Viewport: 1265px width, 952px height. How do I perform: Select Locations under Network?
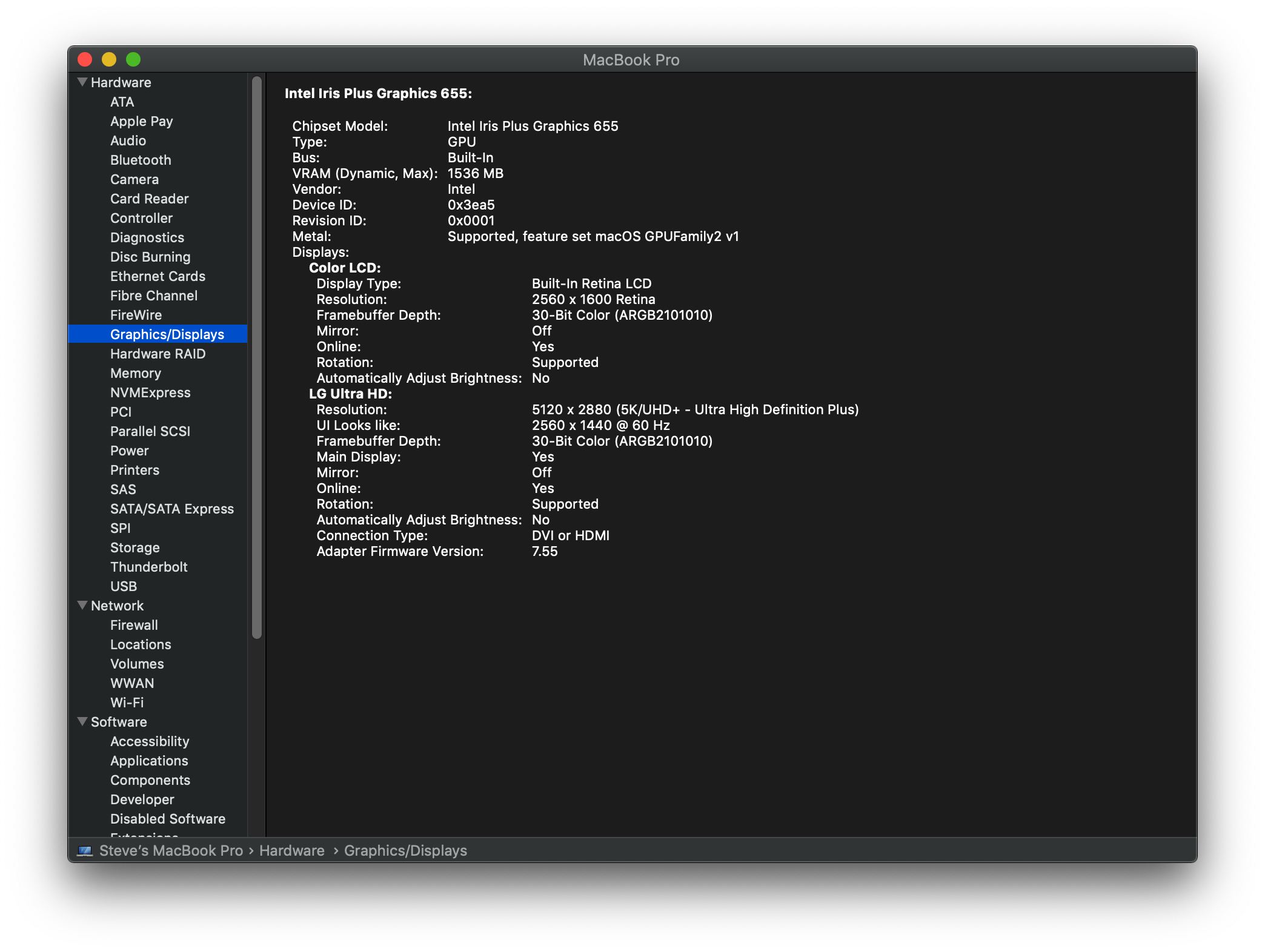(x=141, y=644)
